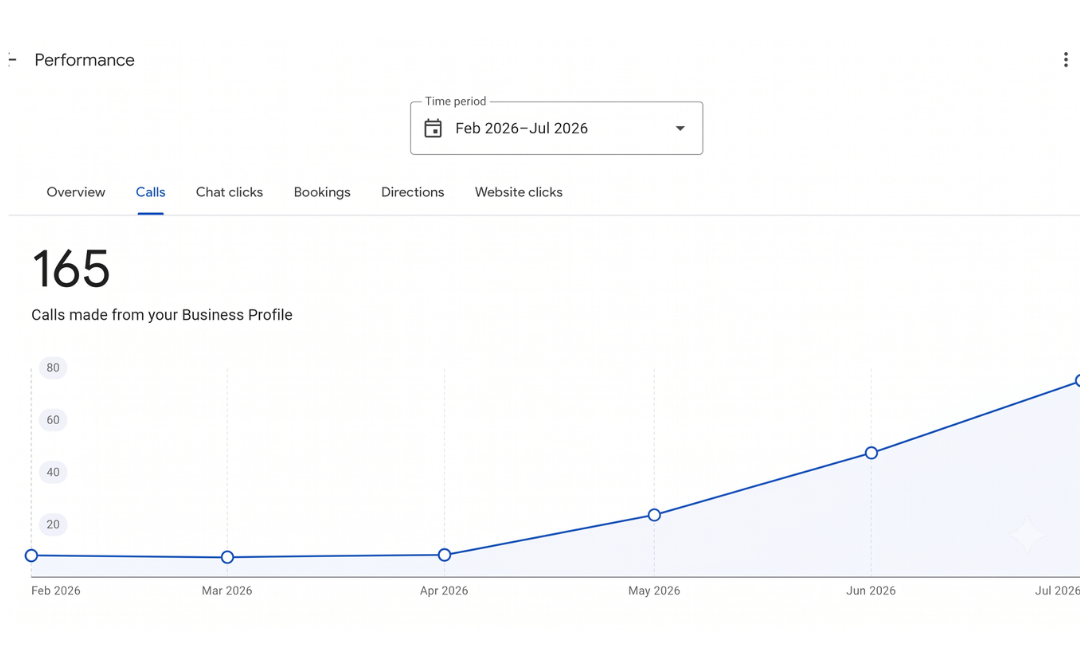
Task: Click the 165 total calls figure
Action: [x=71, y=269]
